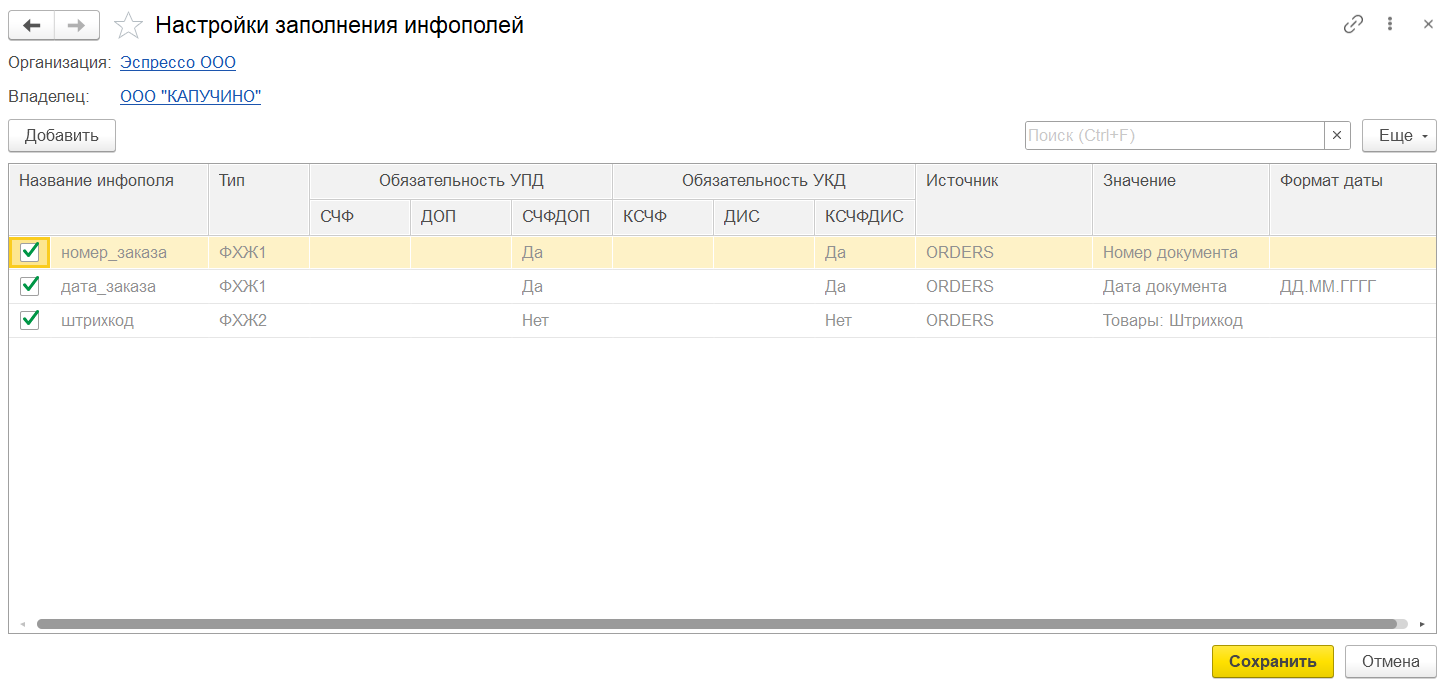The height and width of the screenshot is (688, 1444).
Task: Open organization link Эспрессо ООО
Action: point(178,62)
